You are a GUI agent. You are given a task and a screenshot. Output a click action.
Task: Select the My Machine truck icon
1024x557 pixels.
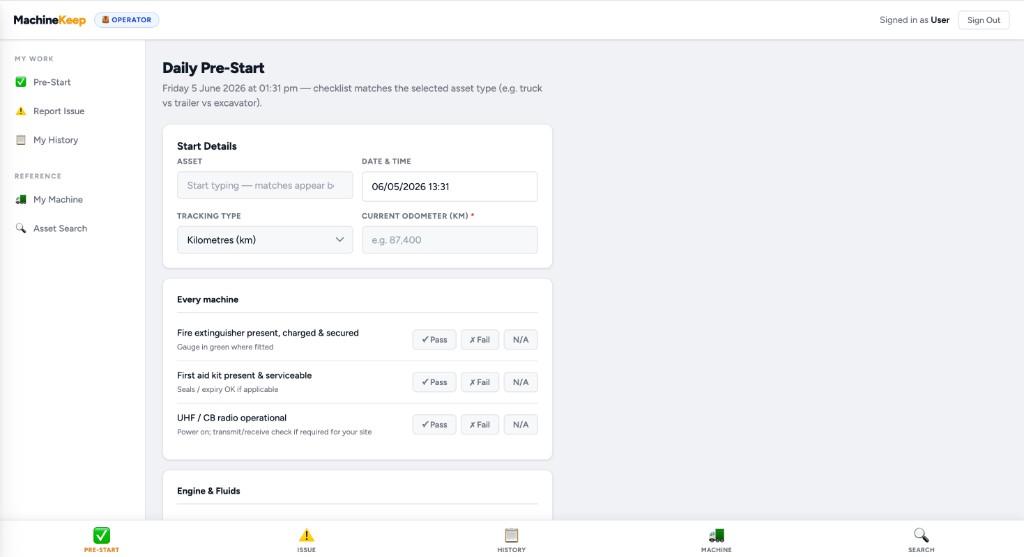point(21,200)
